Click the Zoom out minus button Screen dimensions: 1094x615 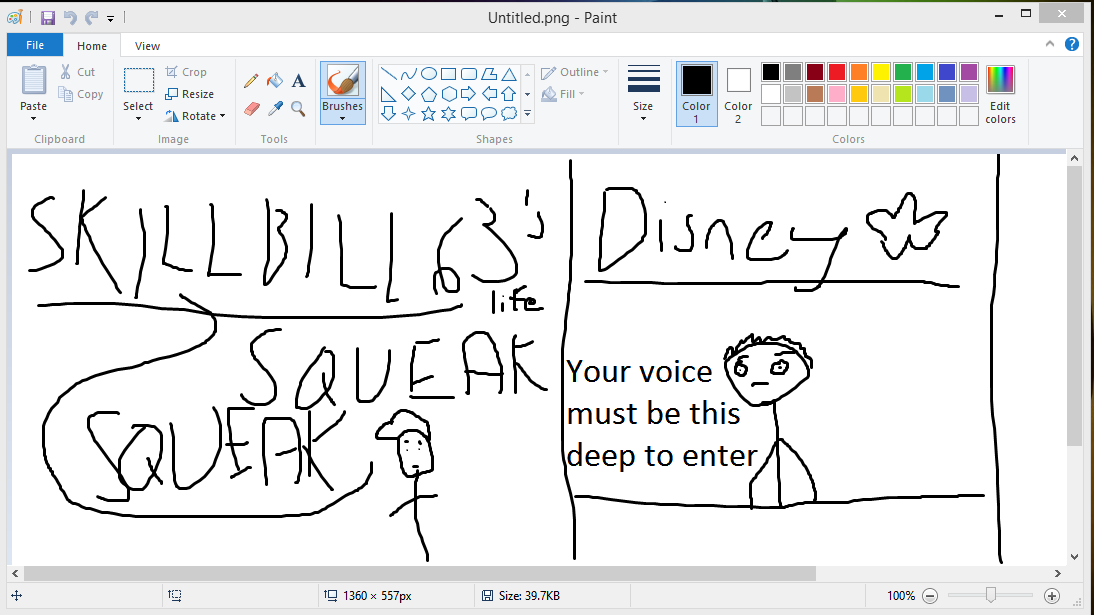930,595
